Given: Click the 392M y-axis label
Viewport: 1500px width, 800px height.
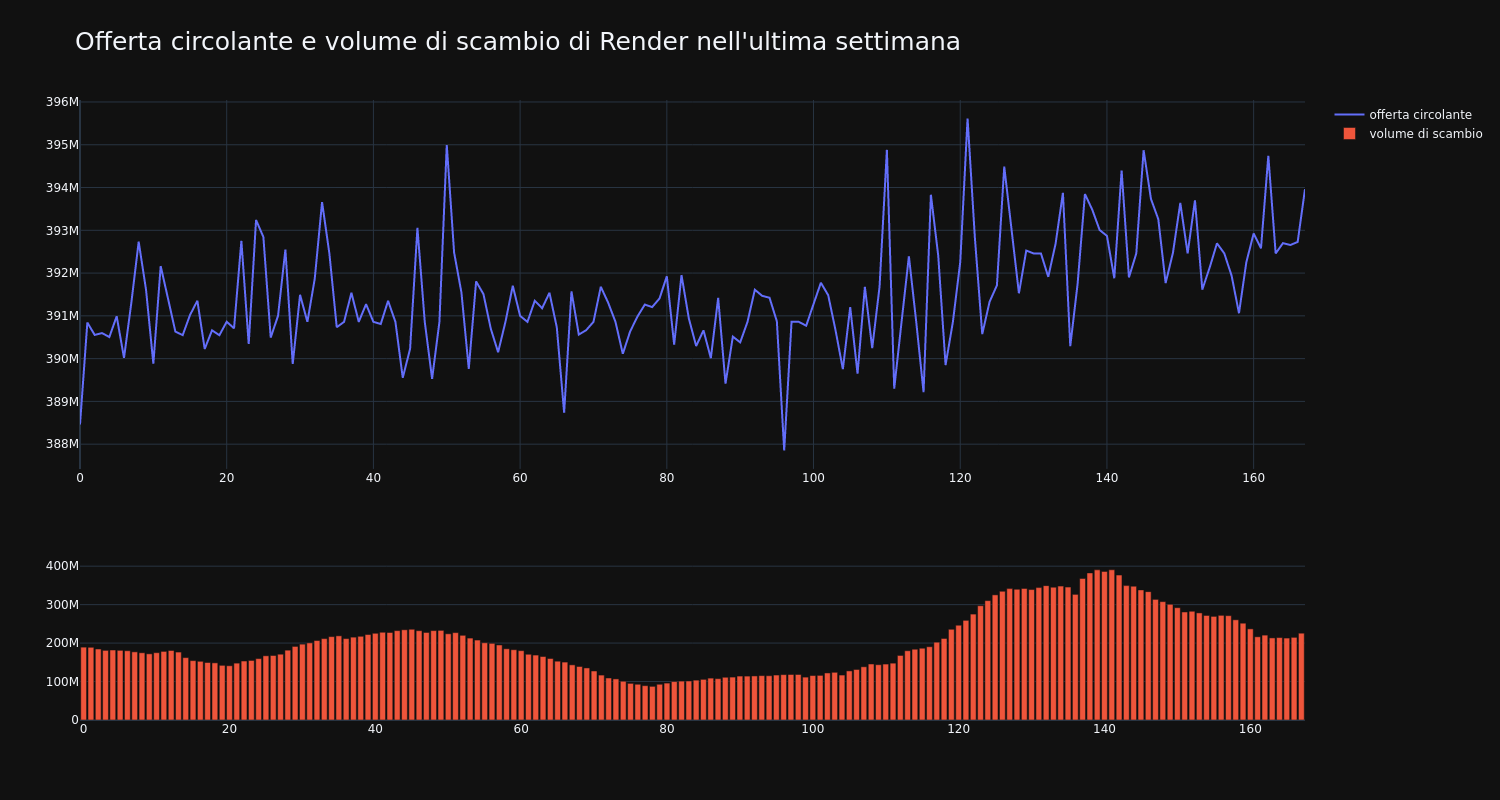Looking at the screenshot, I should (x=62, y=273).
